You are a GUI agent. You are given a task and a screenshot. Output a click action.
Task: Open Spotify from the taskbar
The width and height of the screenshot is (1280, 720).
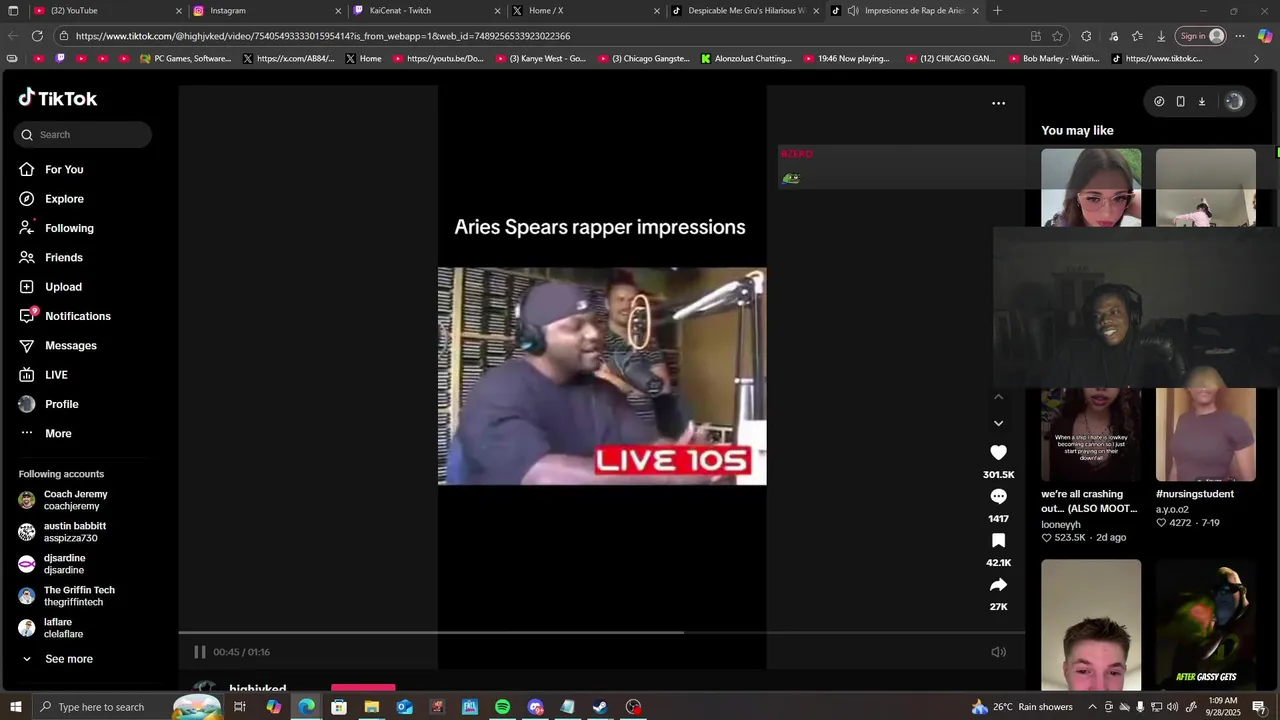pos(503,707)
